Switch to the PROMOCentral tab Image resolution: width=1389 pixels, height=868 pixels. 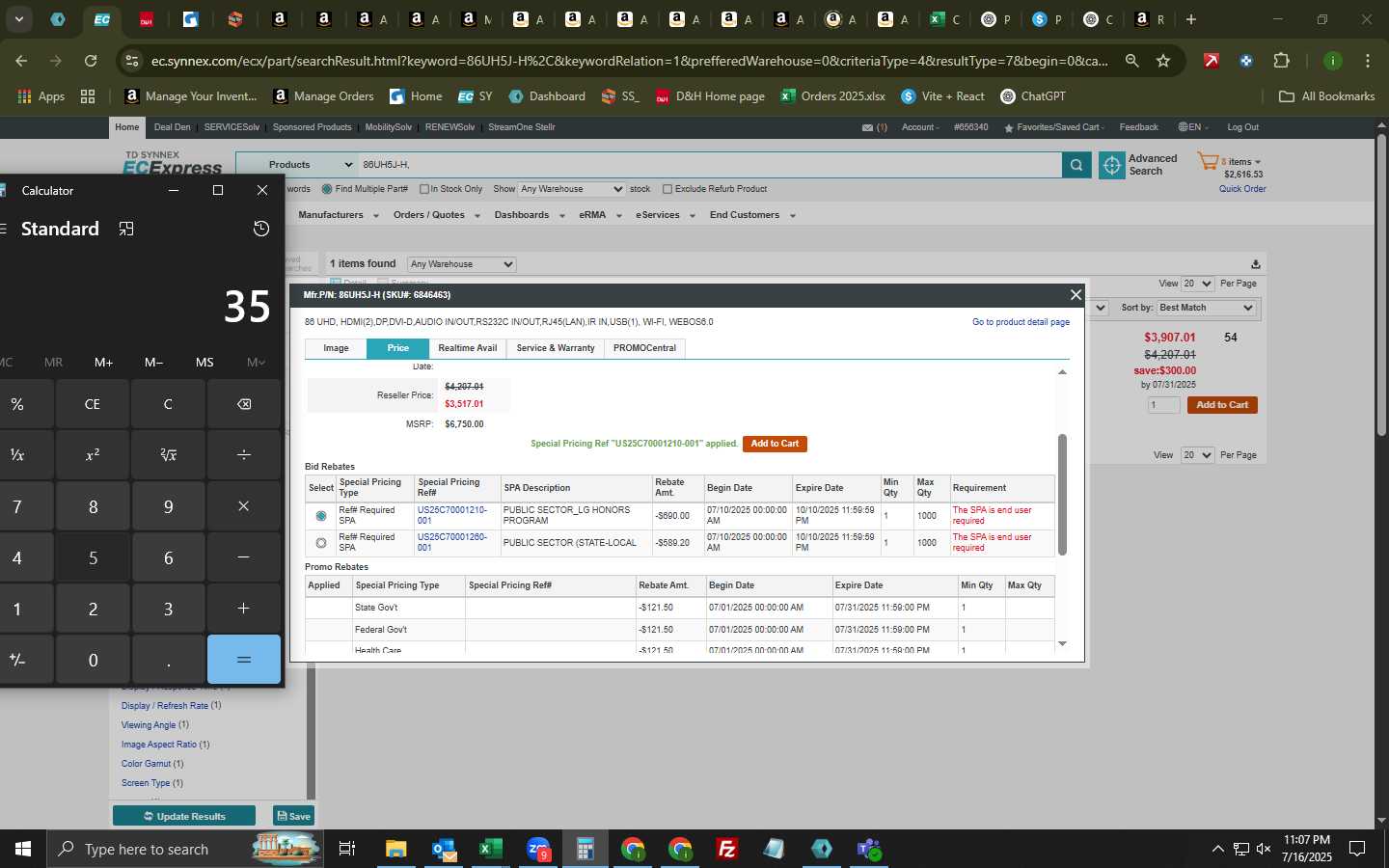(x=644, y=348)
